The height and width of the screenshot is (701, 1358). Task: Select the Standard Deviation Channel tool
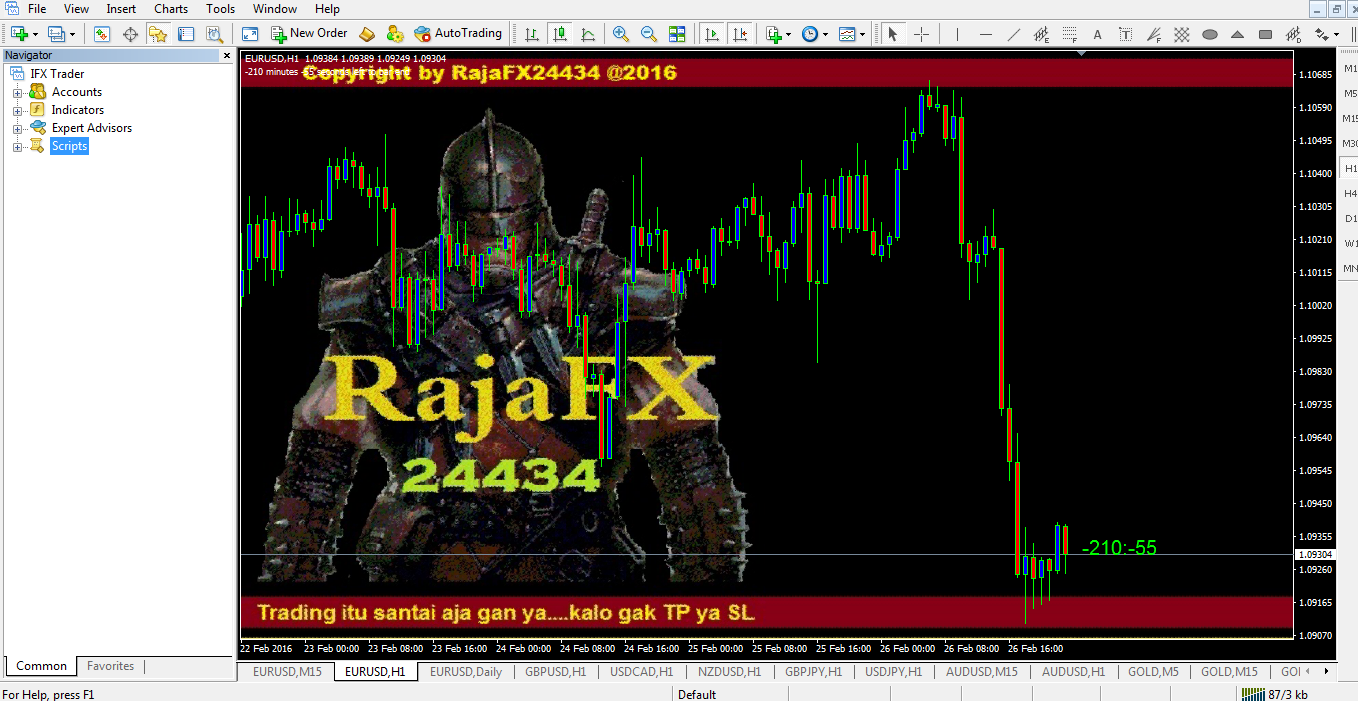coord(1294,34)
